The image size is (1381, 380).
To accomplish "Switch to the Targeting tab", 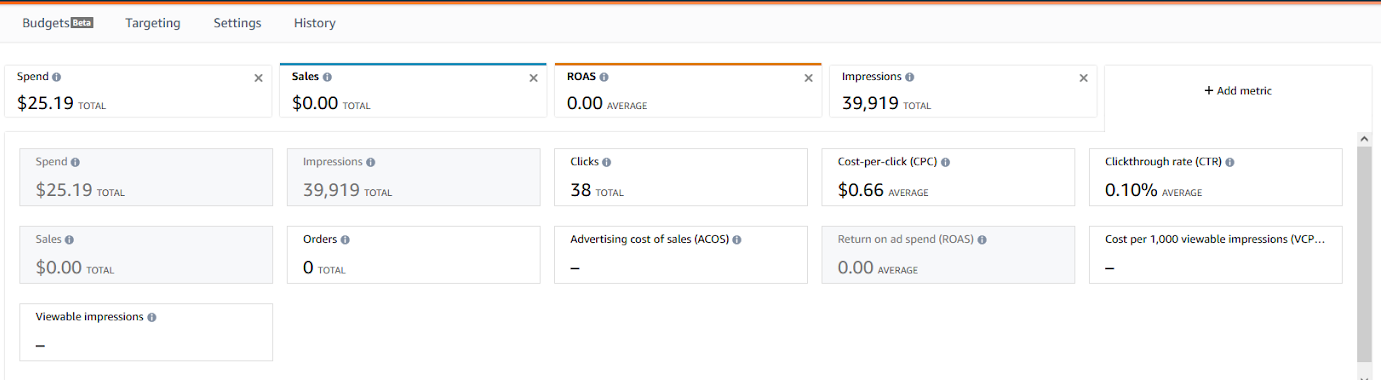I will [x=153, y=23].
